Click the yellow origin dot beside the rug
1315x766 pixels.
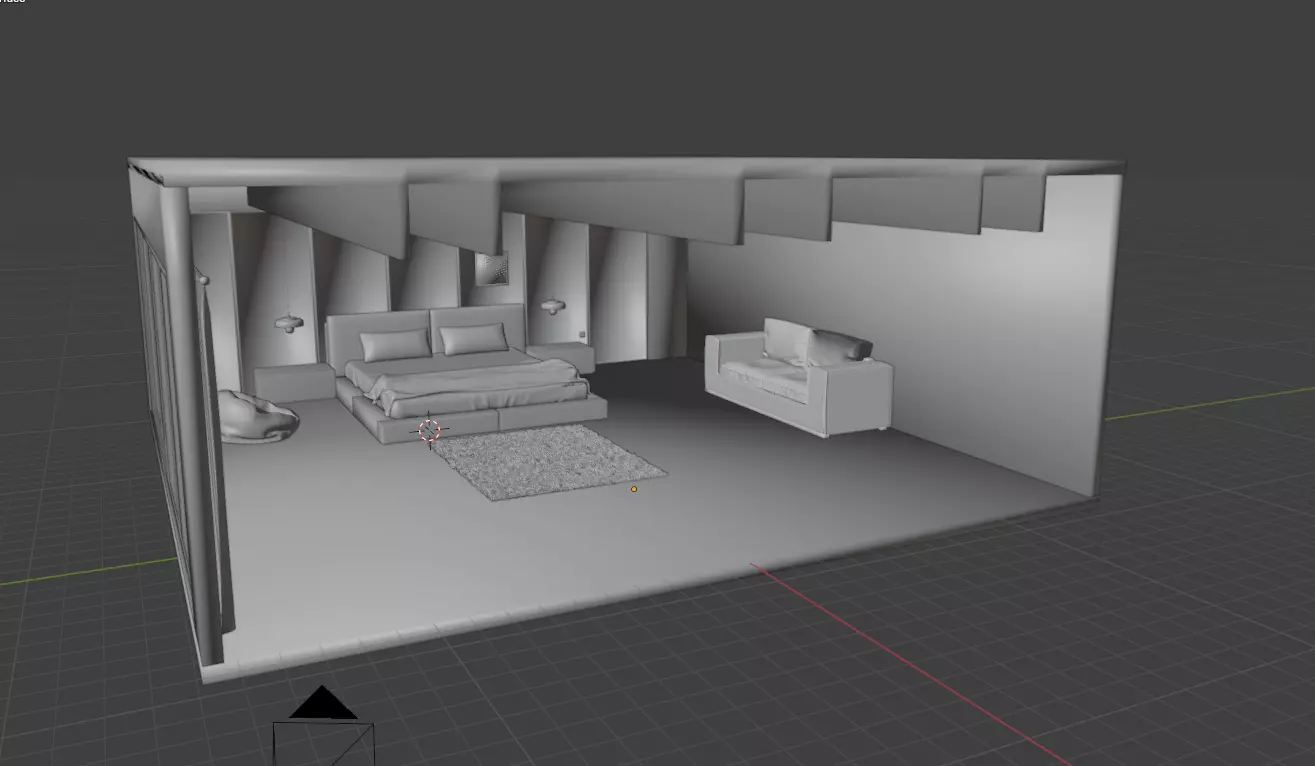pos(634,489)
